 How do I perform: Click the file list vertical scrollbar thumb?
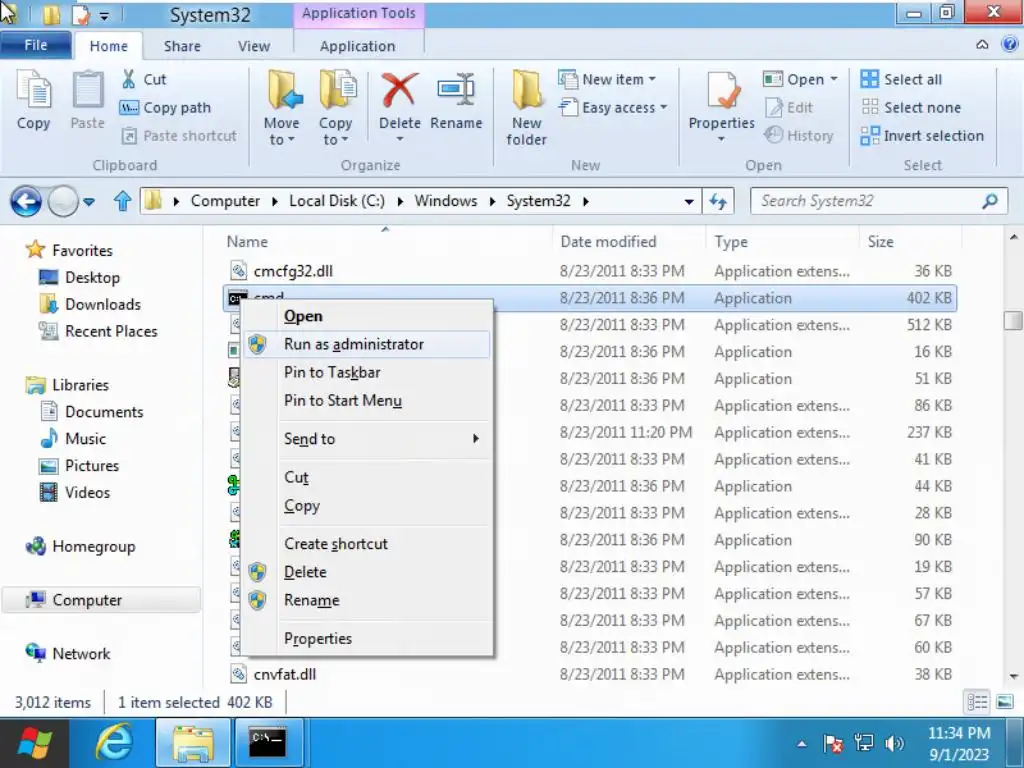click(1013, 321)
